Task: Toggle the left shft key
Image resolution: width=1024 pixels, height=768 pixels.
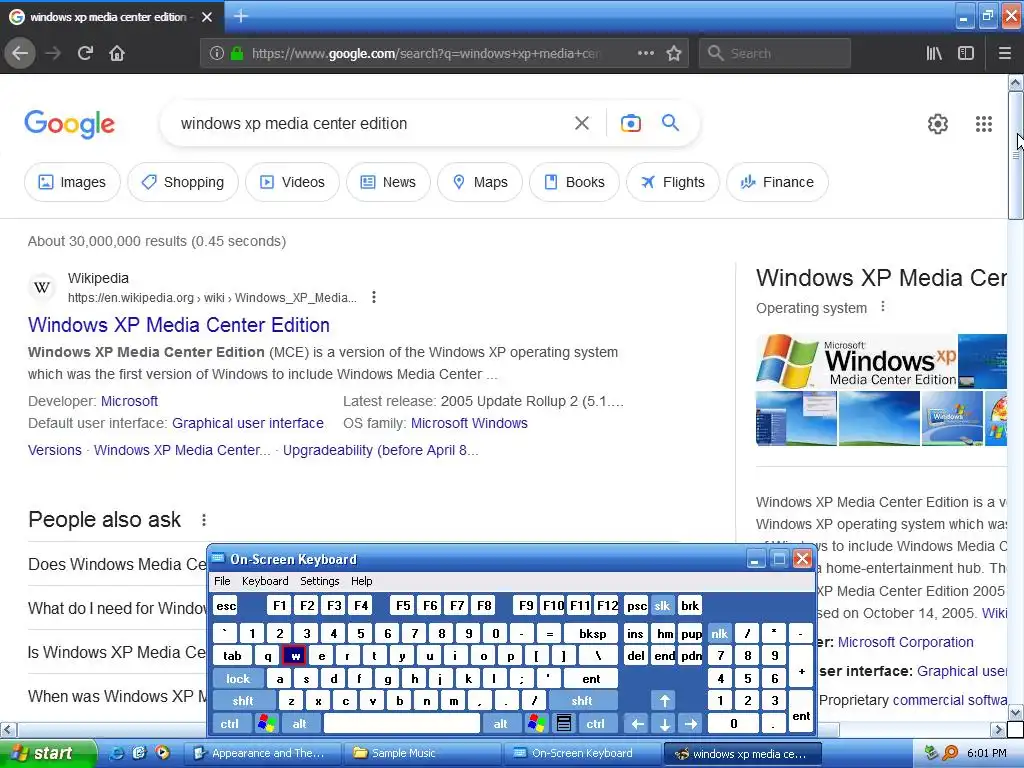Action: click(x=243, y=701)
